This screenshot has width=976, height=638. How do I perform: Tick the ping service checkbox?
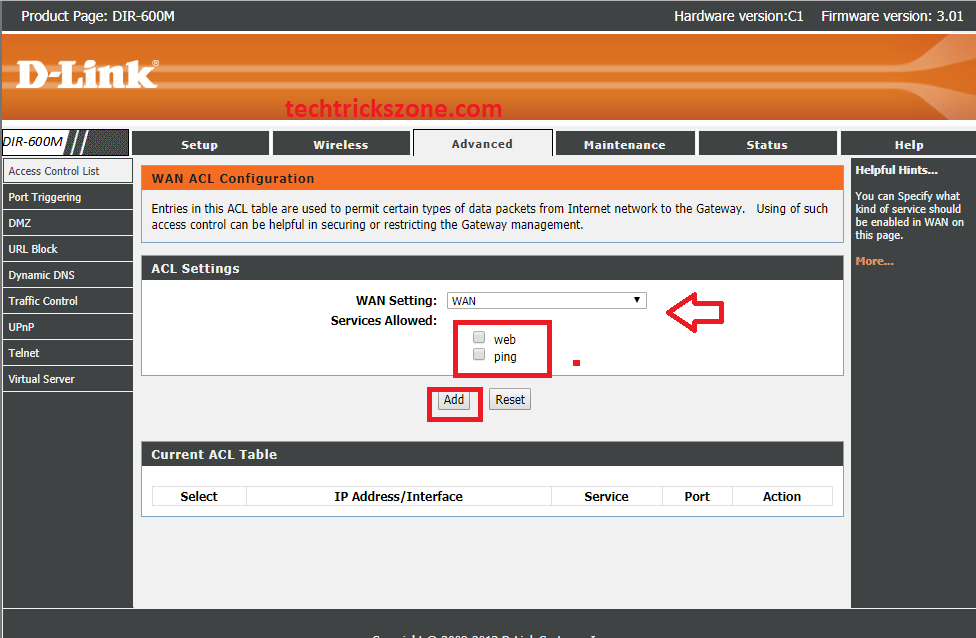coord(479,355)
